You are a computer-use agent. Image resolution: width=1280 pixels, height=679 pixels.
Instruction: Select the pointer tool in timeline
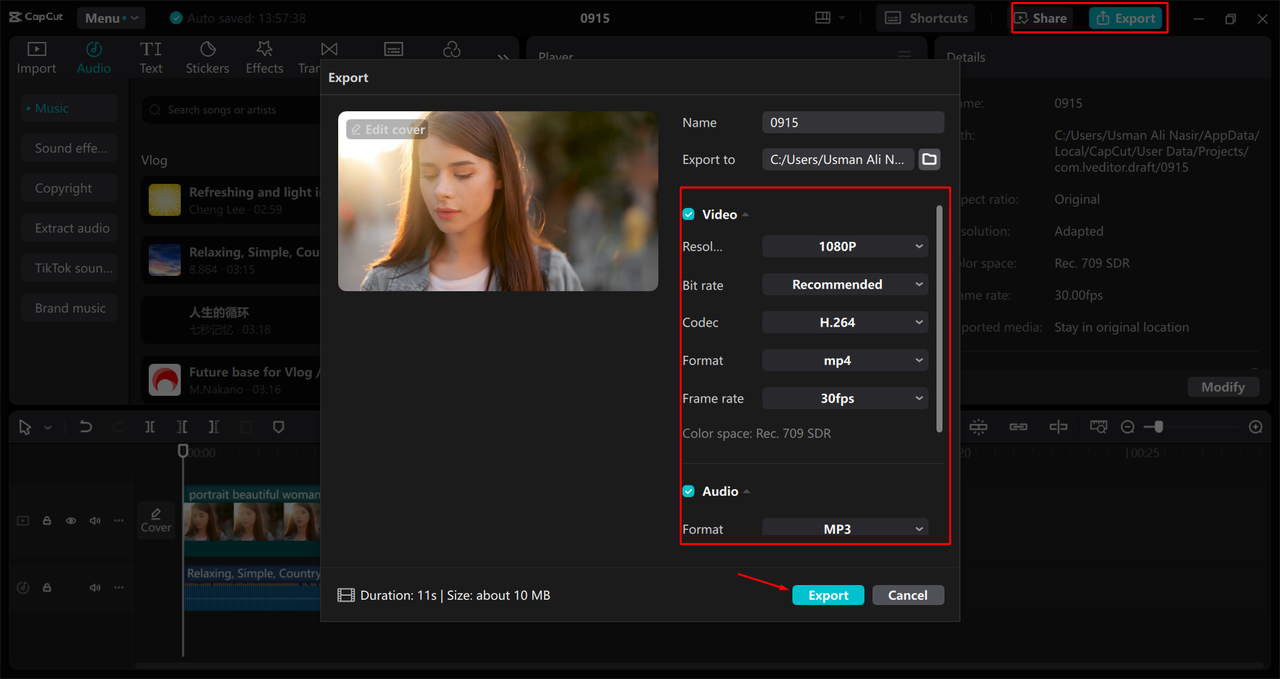pos(26,427)
